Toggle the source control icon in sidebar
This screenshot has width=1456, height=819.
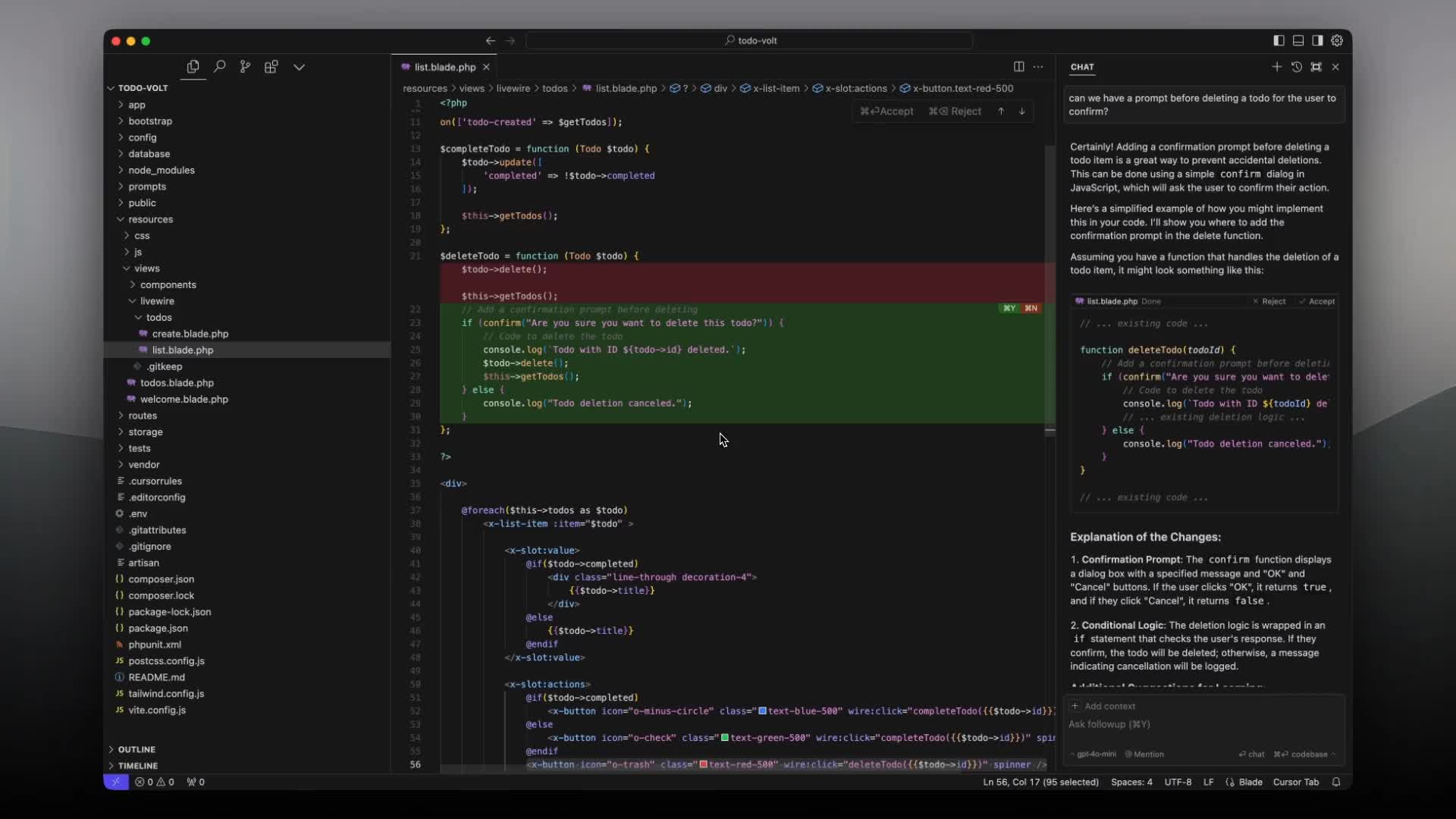(246, 66)
